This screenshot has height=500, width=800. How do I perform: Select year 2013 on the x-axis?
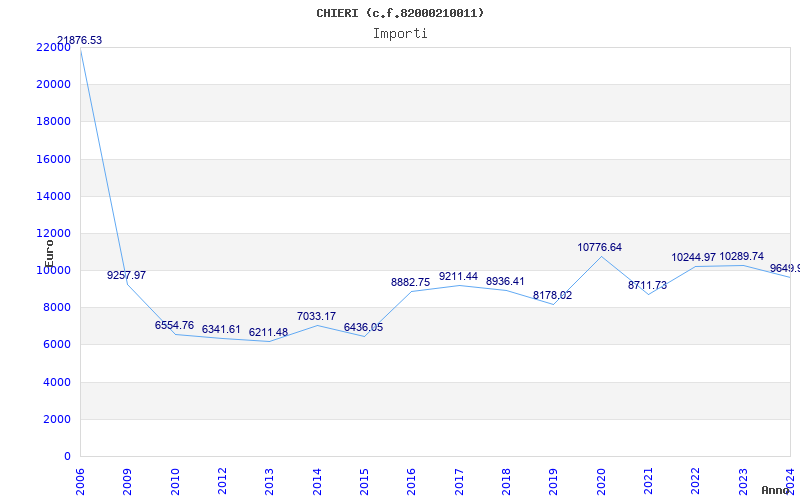pyautogui.click(x=270, y=479)
